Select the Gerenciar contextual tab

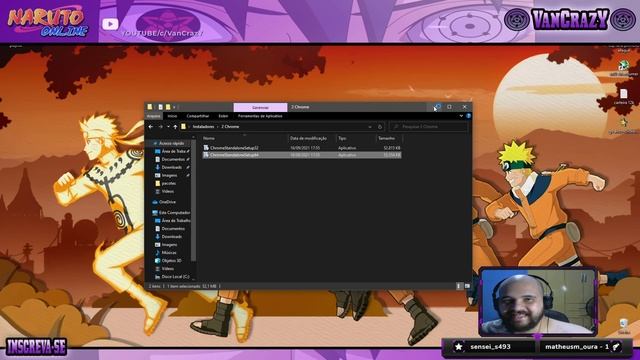coord(260,107)
